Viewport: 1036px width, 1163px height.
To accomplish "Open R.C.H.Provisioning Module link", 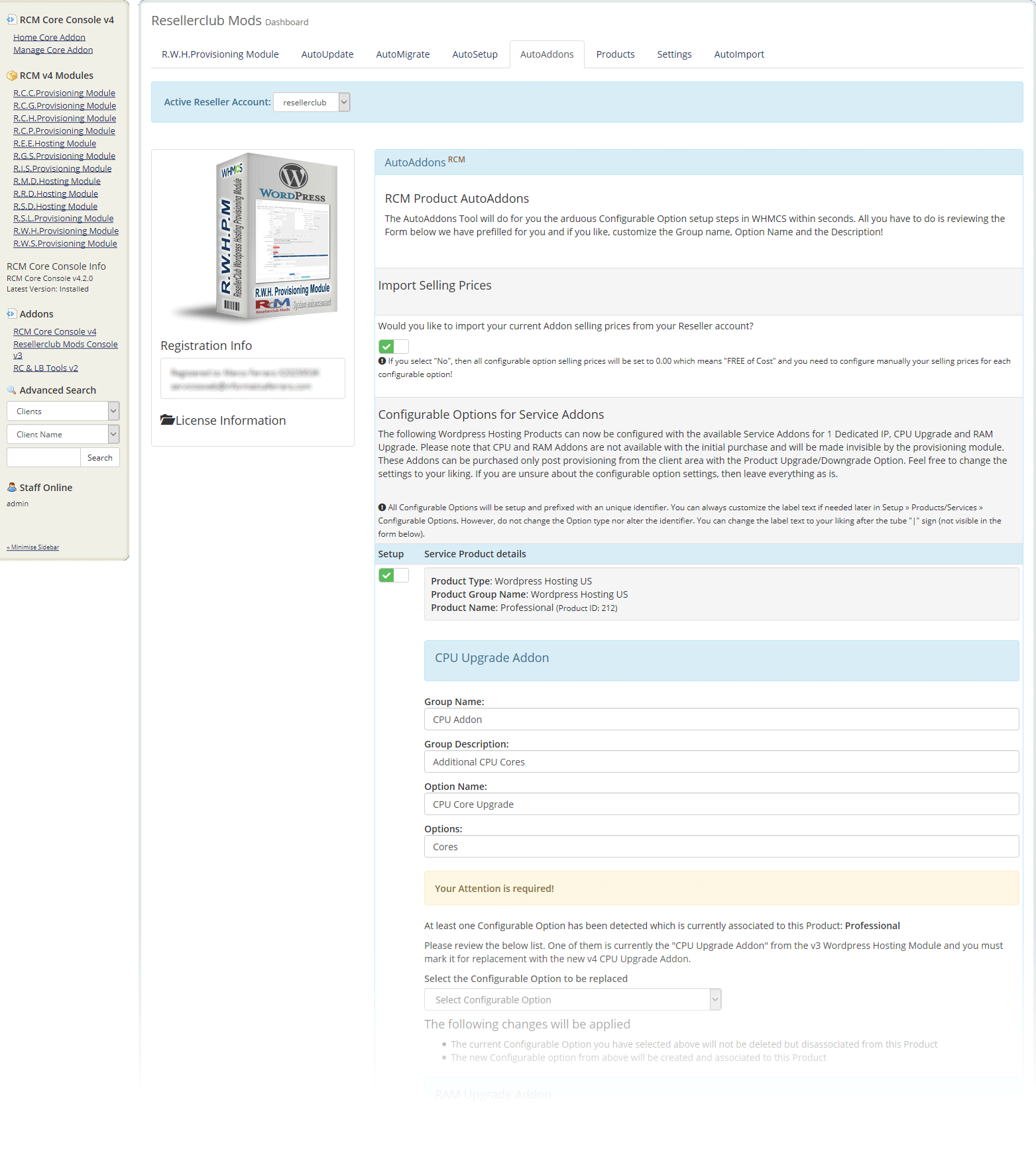I will 64,119.
